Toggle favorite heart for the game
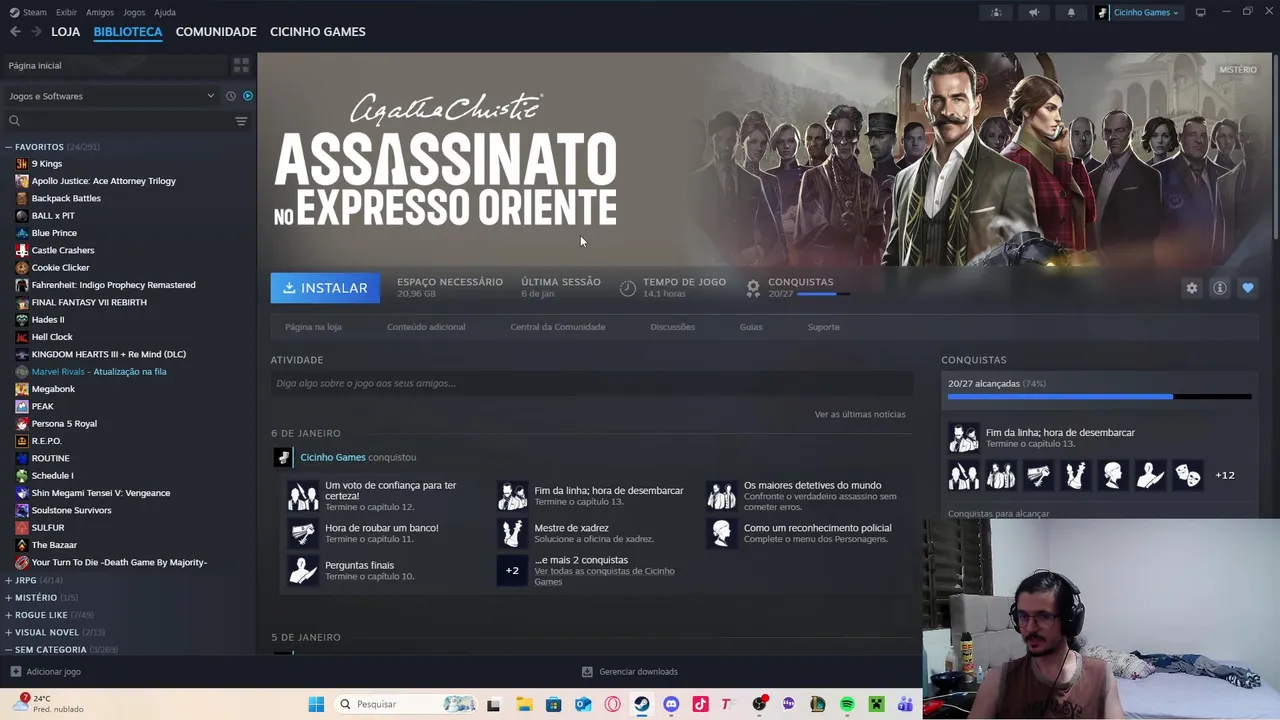 coord(1247,288)
